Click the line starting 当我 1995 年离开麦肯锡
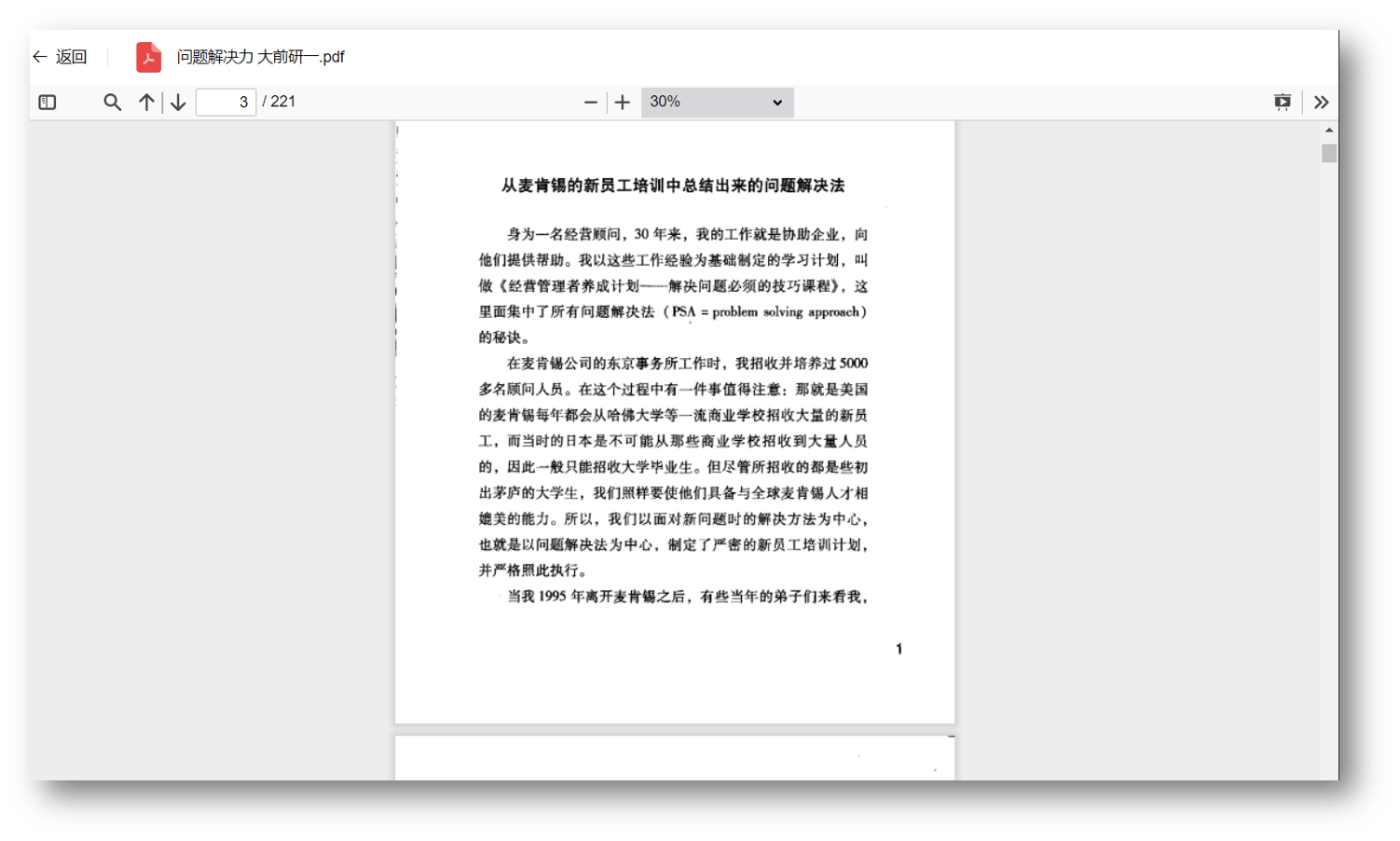This screenshot has width=1400, height=841. pos(687,597)
